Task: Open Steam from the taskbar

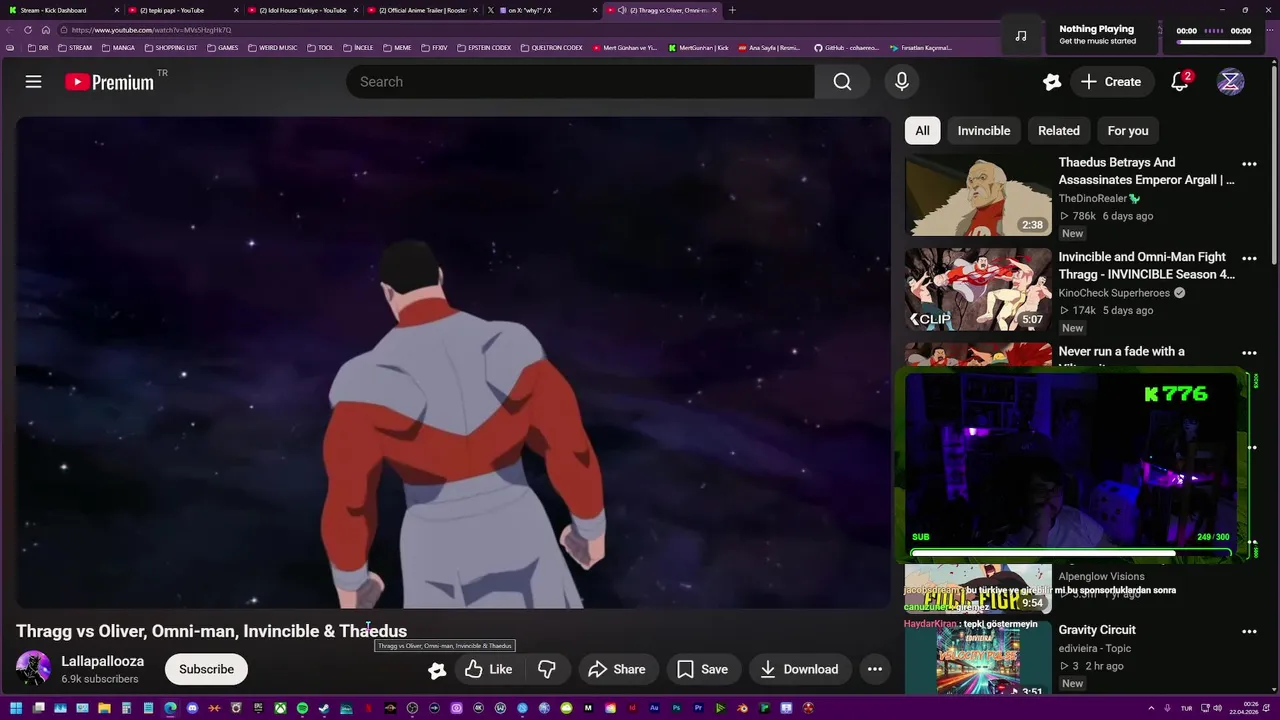Action: coord(324,709)
